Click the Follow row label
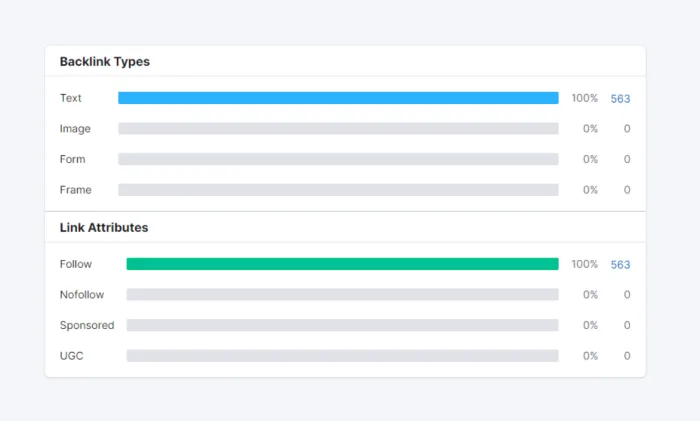 coord(76,264)
